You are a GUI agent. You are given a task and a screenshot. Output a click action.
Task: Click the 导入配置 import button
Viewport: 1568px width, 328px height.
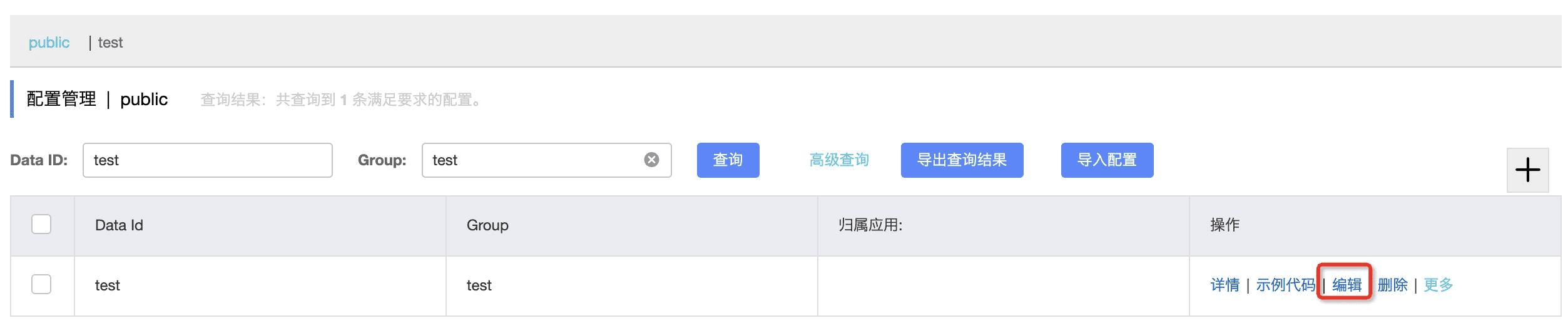click(1107, 160)
